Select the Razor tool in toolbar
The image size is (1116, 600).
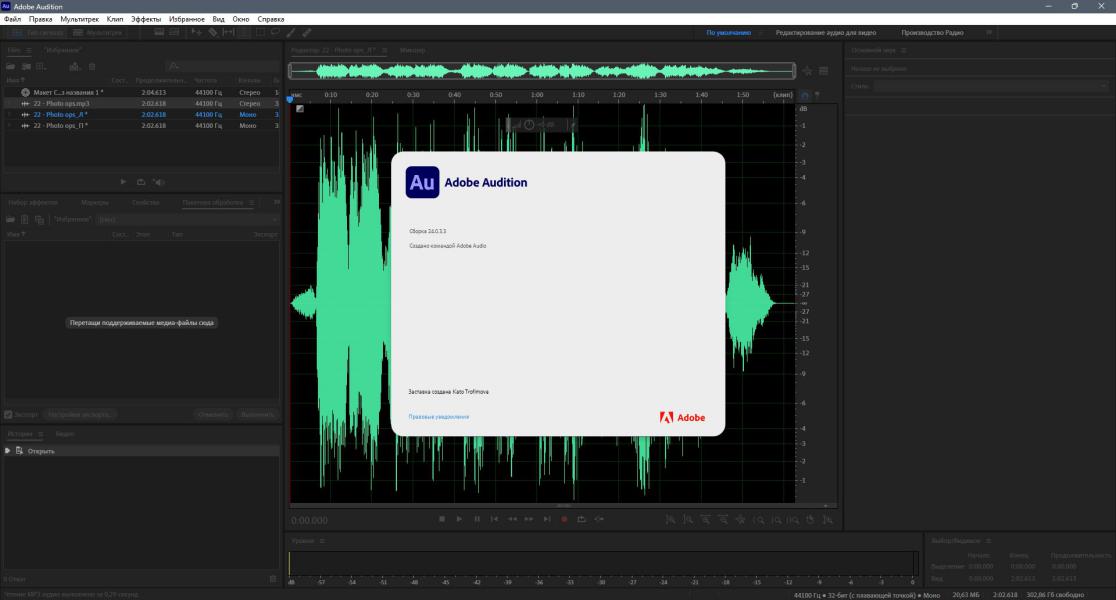(x=212, y=33)
